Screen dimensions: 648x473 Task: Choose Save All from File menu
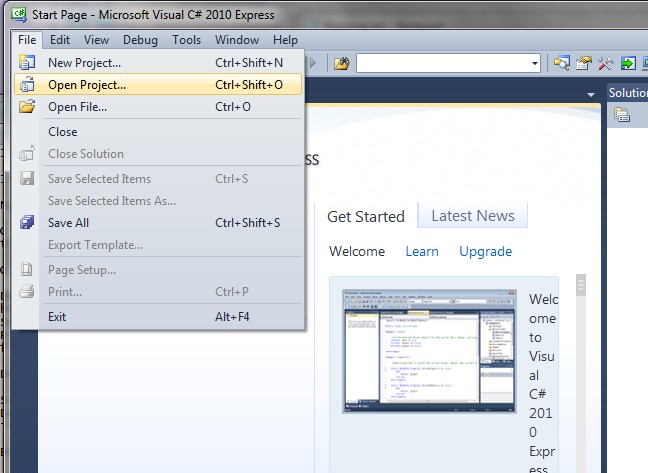point(158,223)
